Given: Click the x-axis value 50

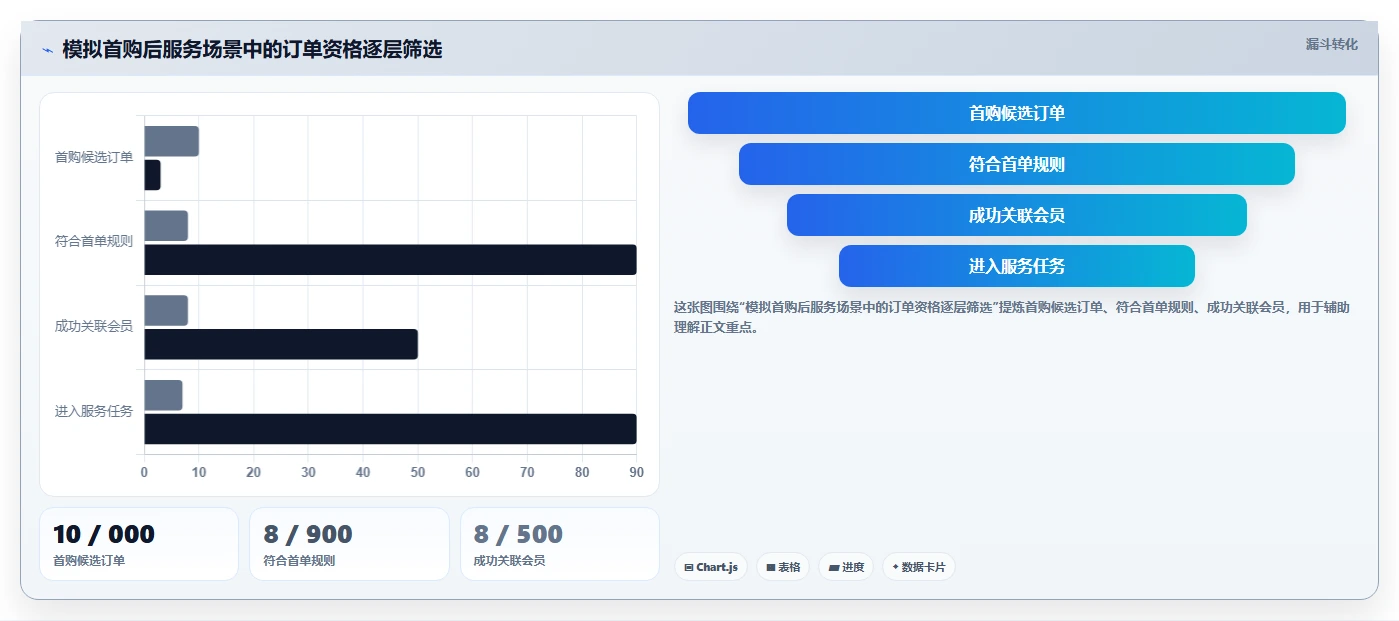Looking at the screenshot, I should click(x=418, y=473).
